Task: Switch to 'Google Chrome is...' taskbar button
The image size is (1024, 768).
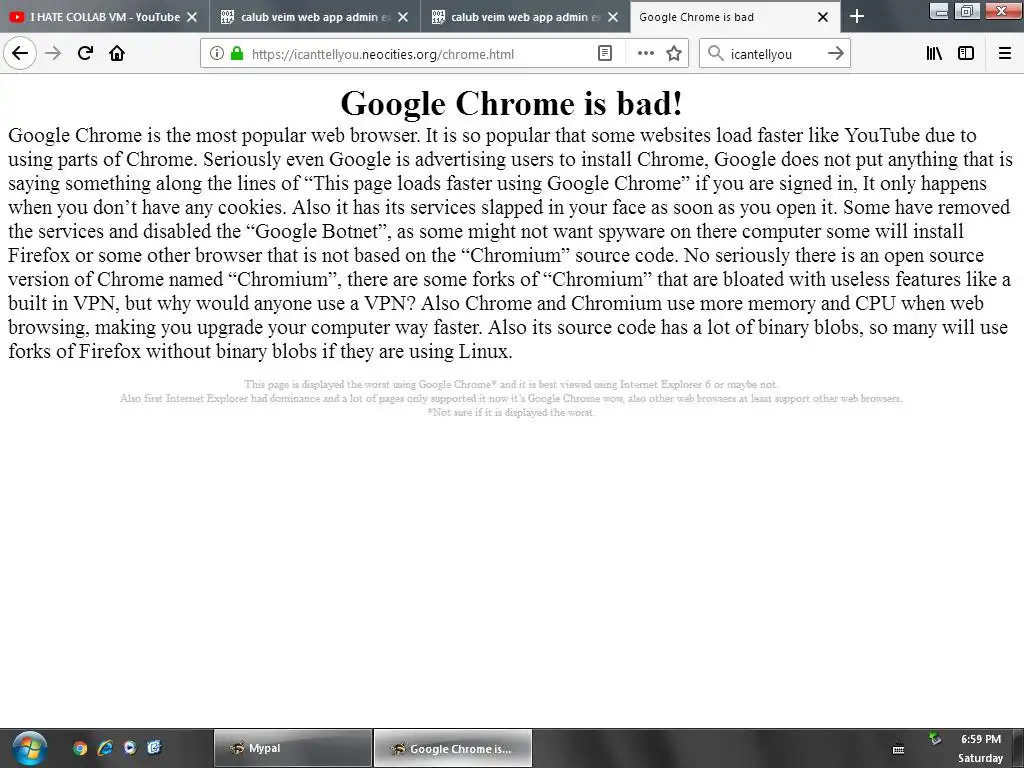Action: [453, 748]
